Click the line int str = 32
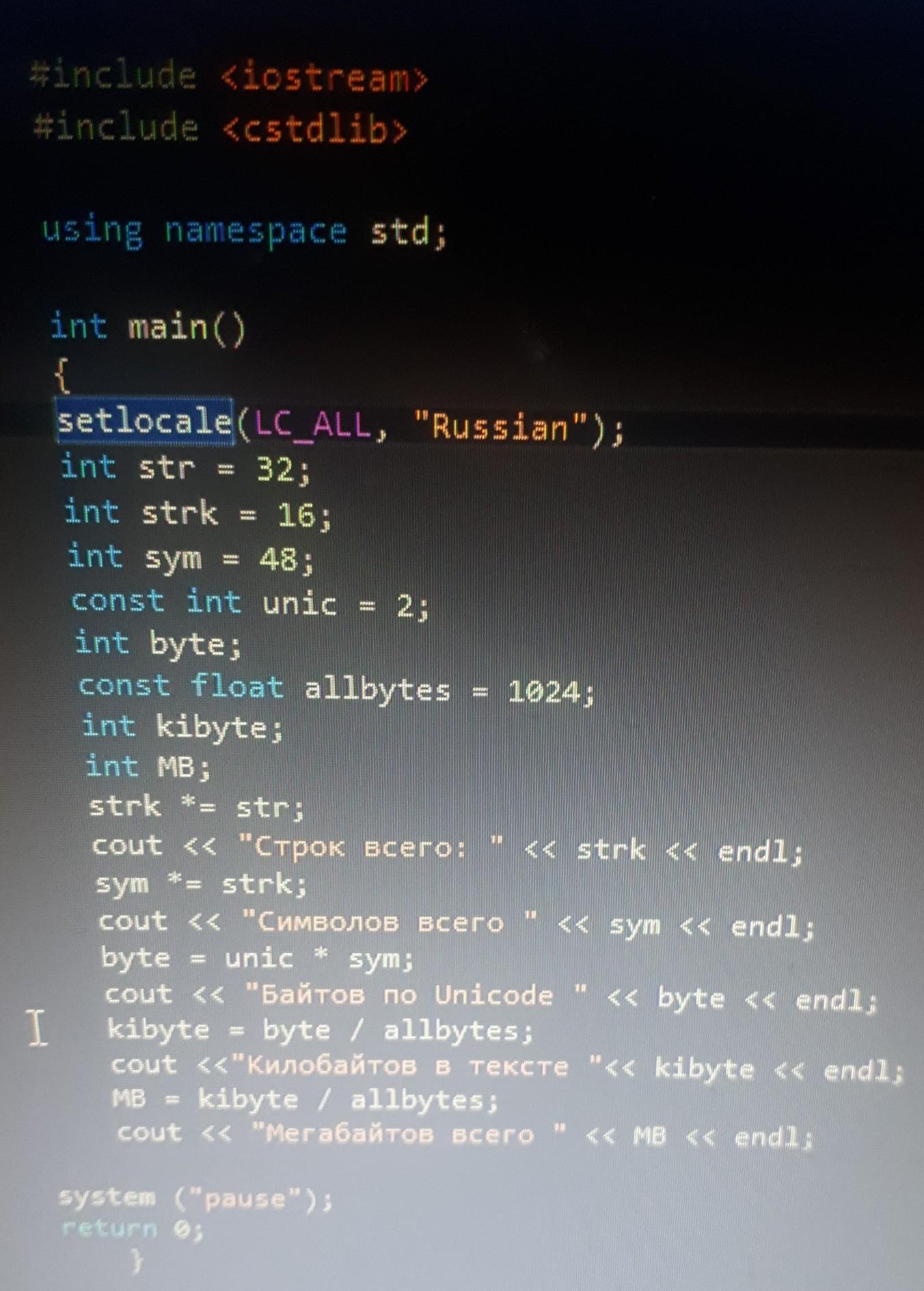The height and width of the screenshot is (1291, 924). tap(186, 468)
